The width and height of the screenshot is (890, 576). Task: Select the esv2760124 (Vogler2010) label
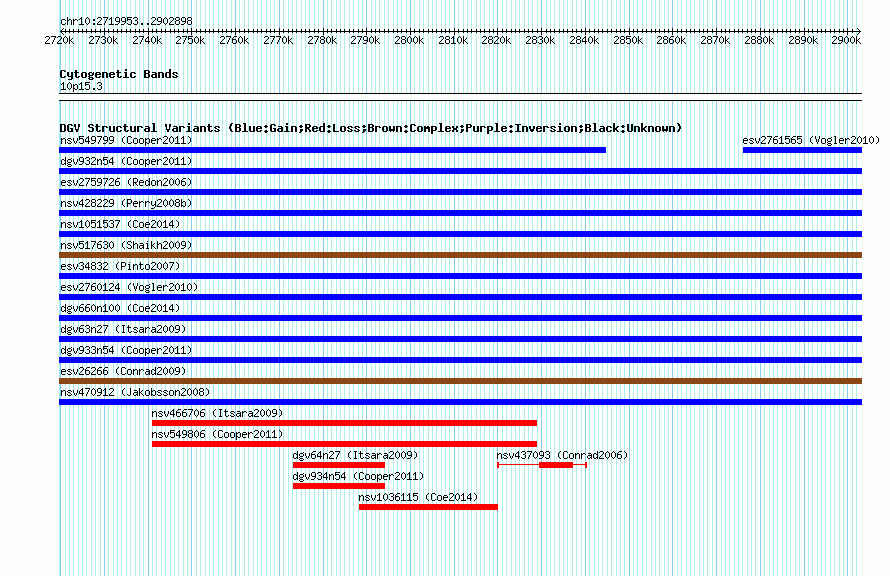coord(129,287)
